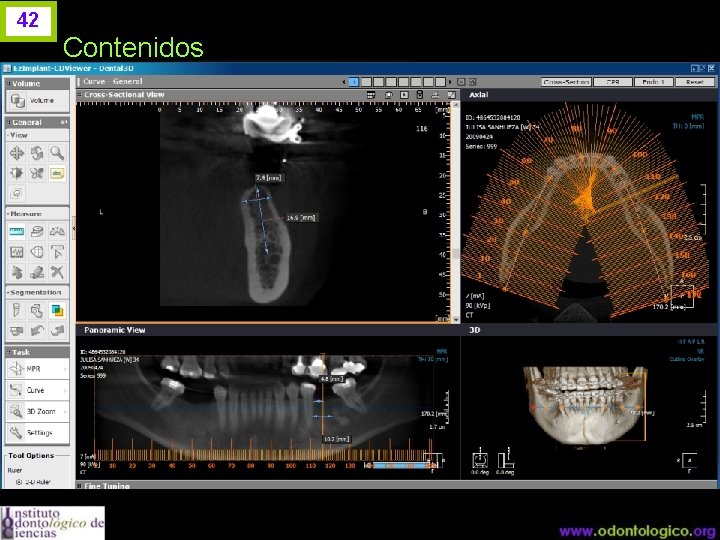720x540 pixels.
Task: Click the previous layout arrow
Action: (344, 82)
